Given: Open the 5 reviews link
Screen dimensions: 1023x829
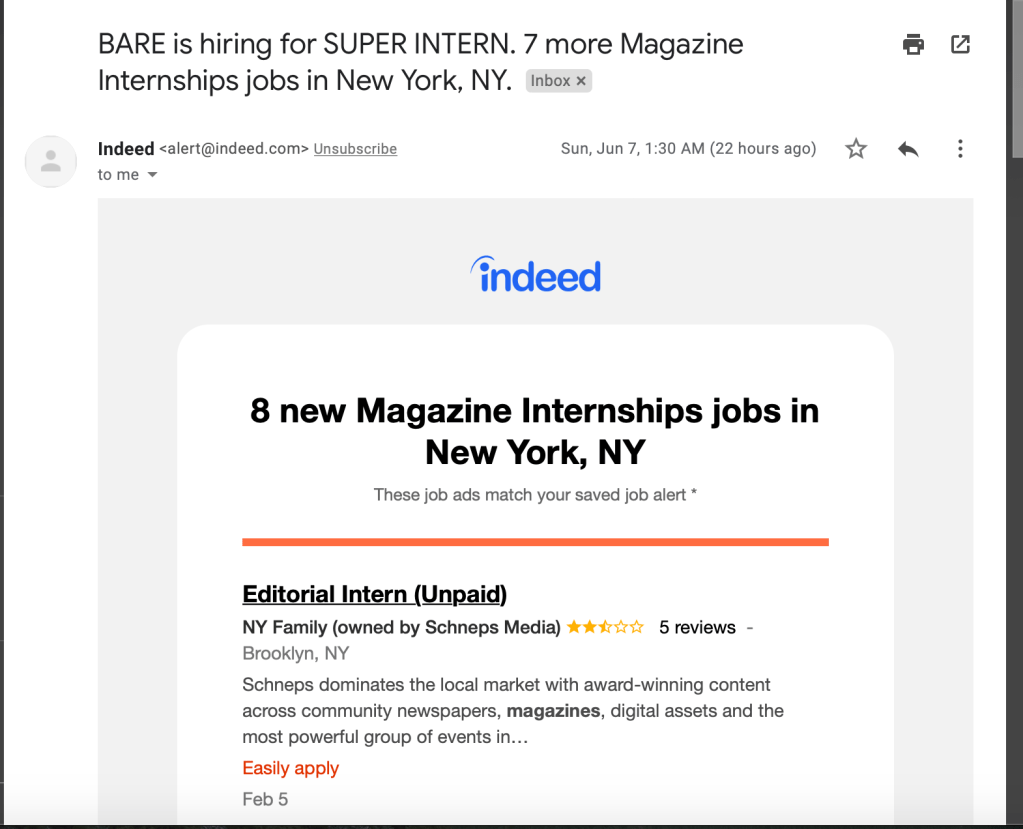Looking at the screenshot, I should pos(697,628).
